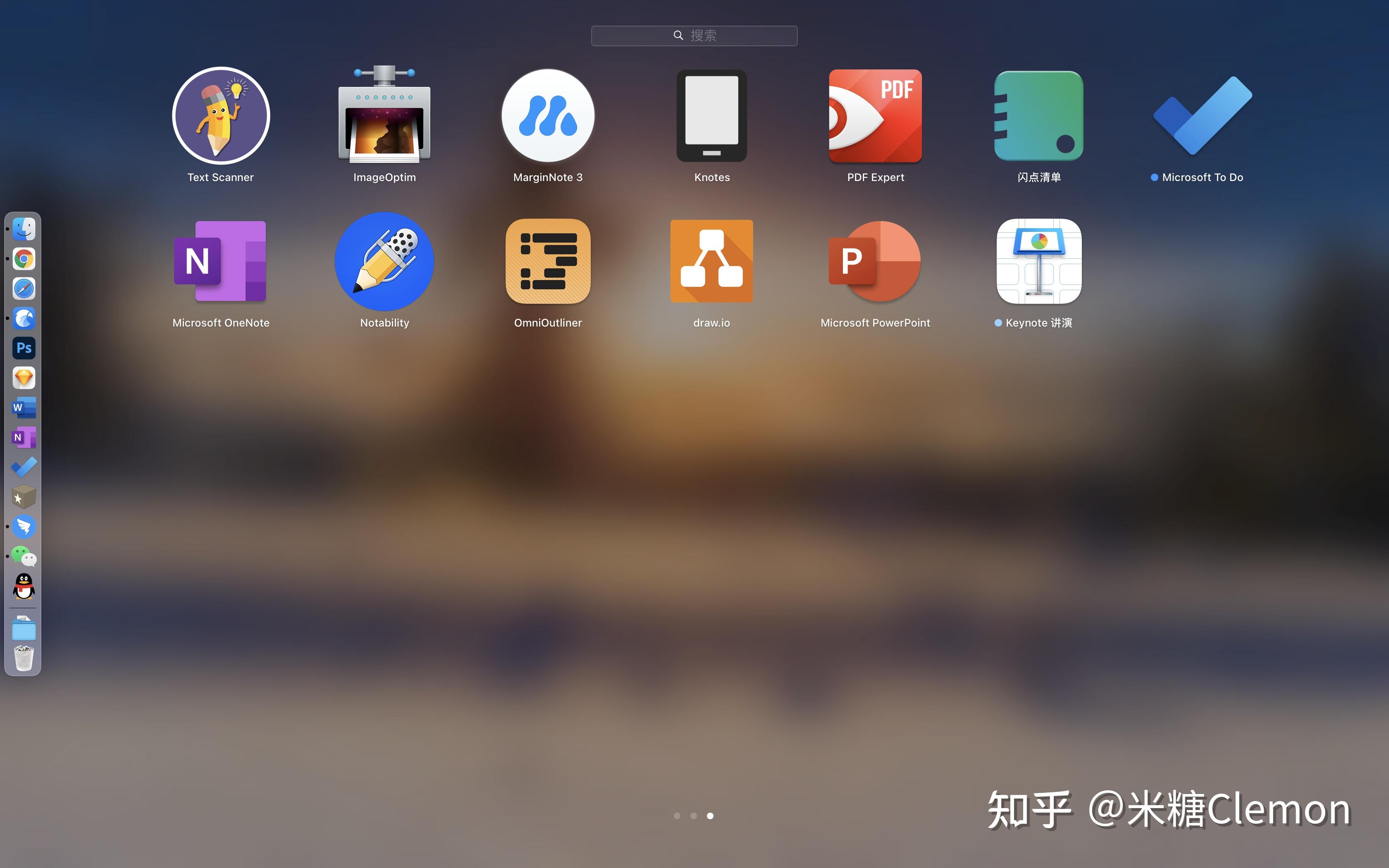Open Text Scanner app

tap(219, 116)
